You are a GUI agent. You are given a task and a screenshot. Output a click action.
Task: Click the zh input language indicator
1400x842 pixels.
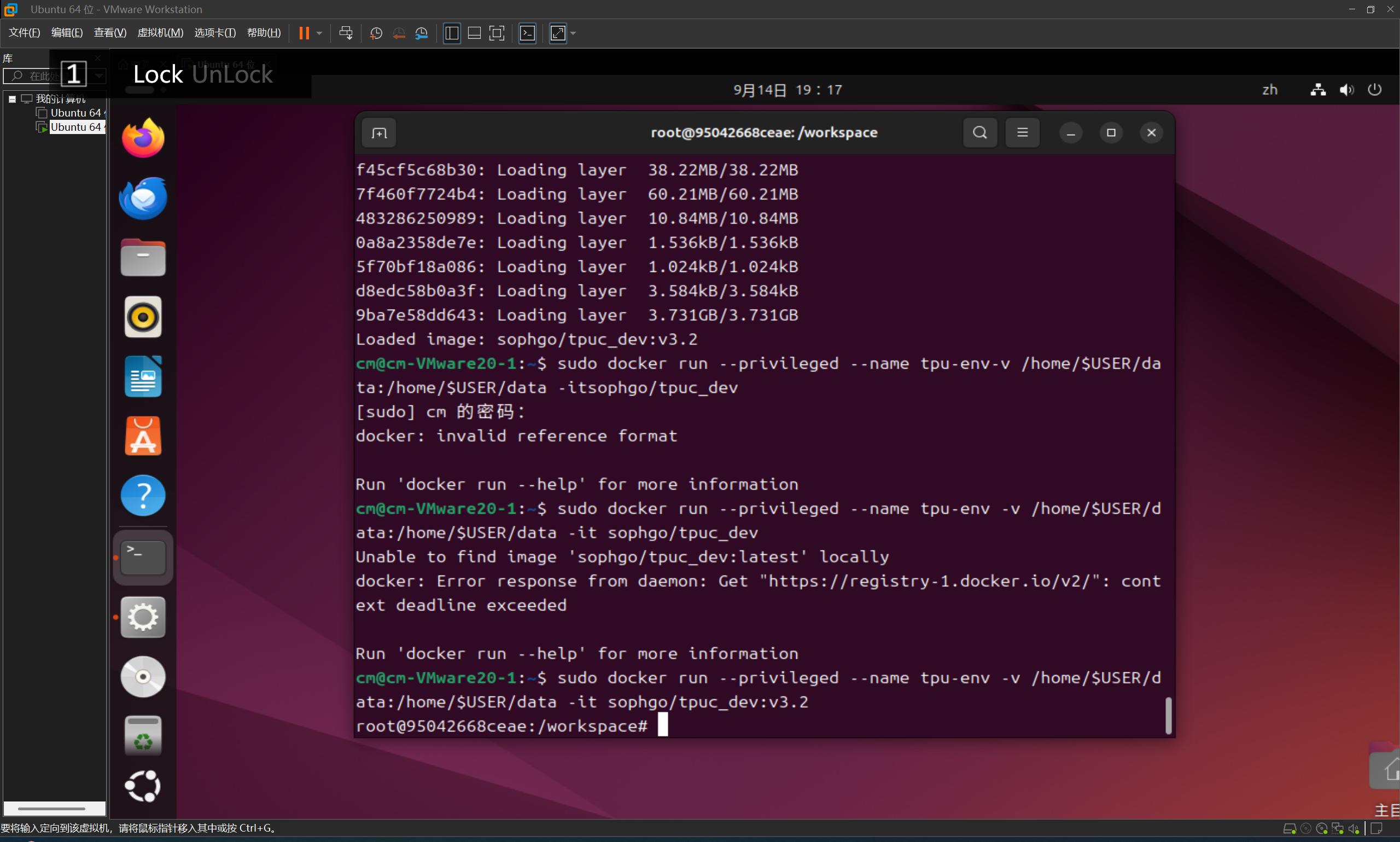[1270, 90]
